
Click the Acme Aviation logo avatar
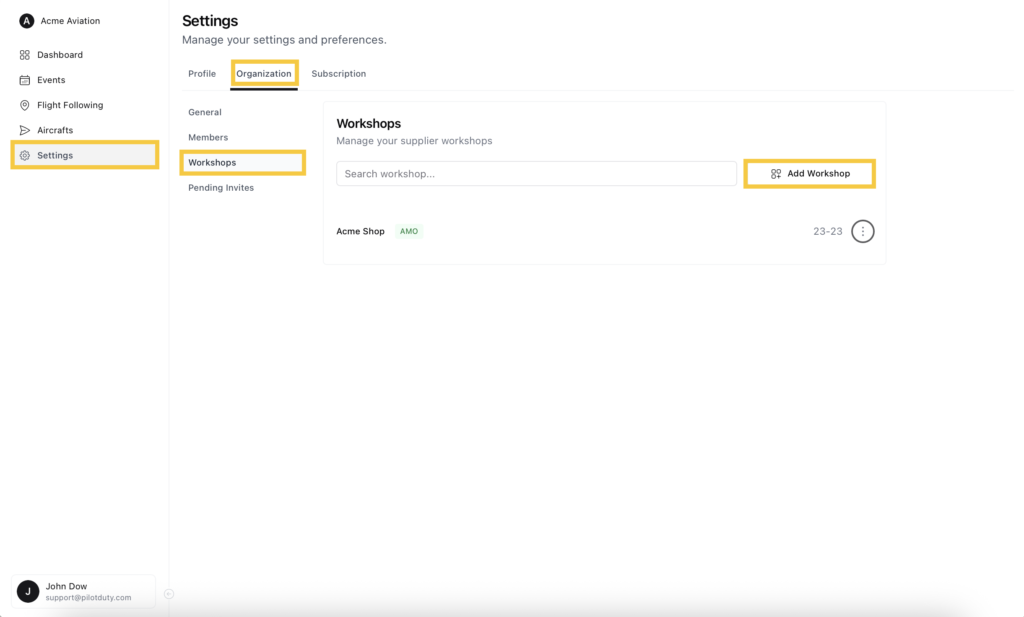point(26,21)
